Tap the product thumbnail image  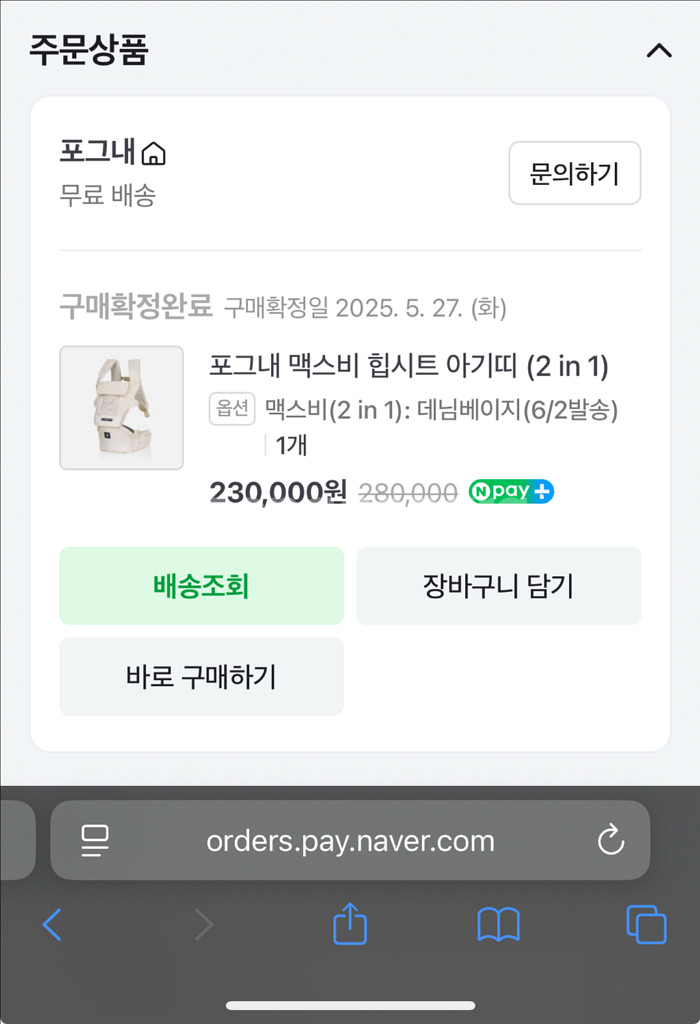(121, 407)
